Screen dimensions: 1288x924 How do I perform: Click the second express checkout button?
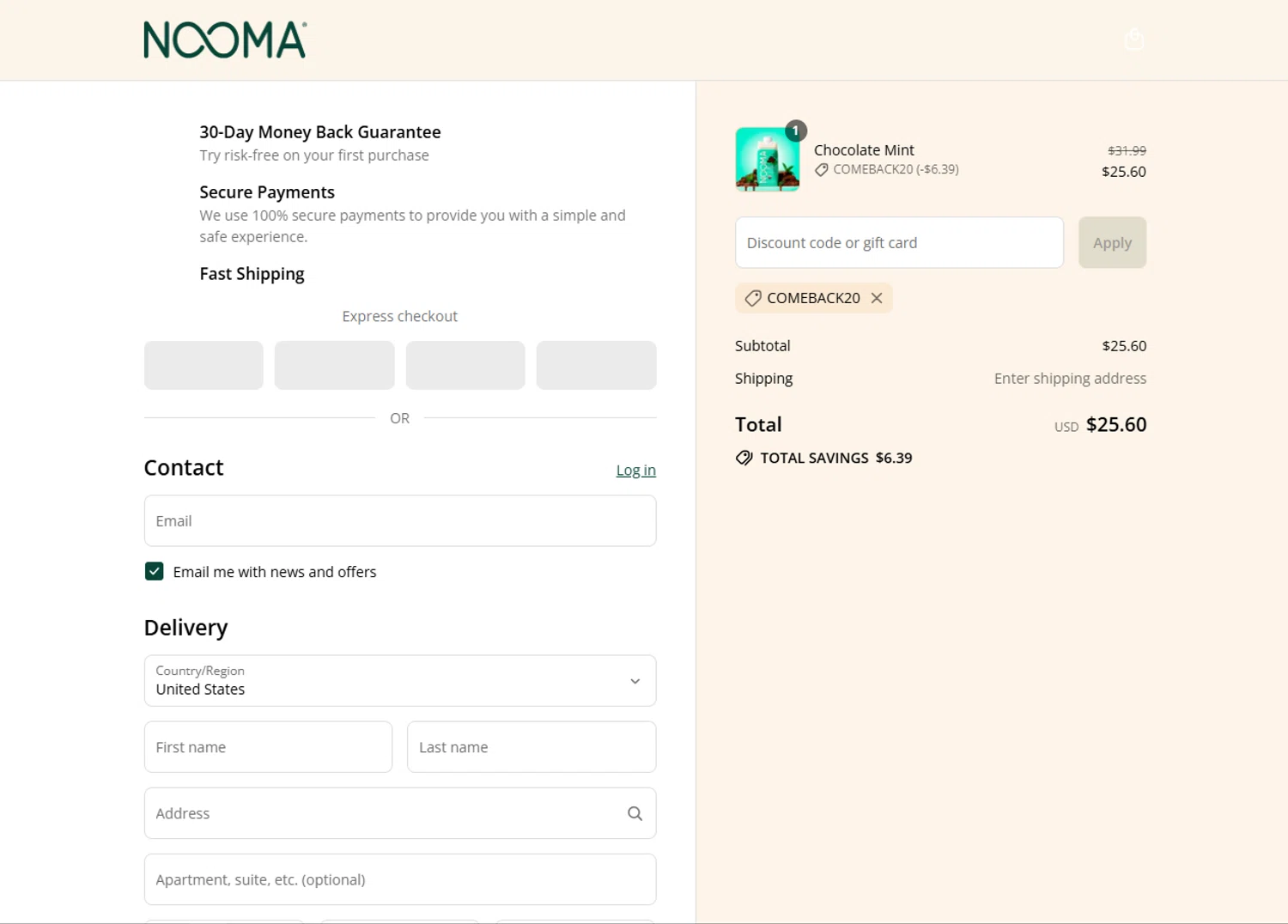pyautogui.click(x=335, y=365)
